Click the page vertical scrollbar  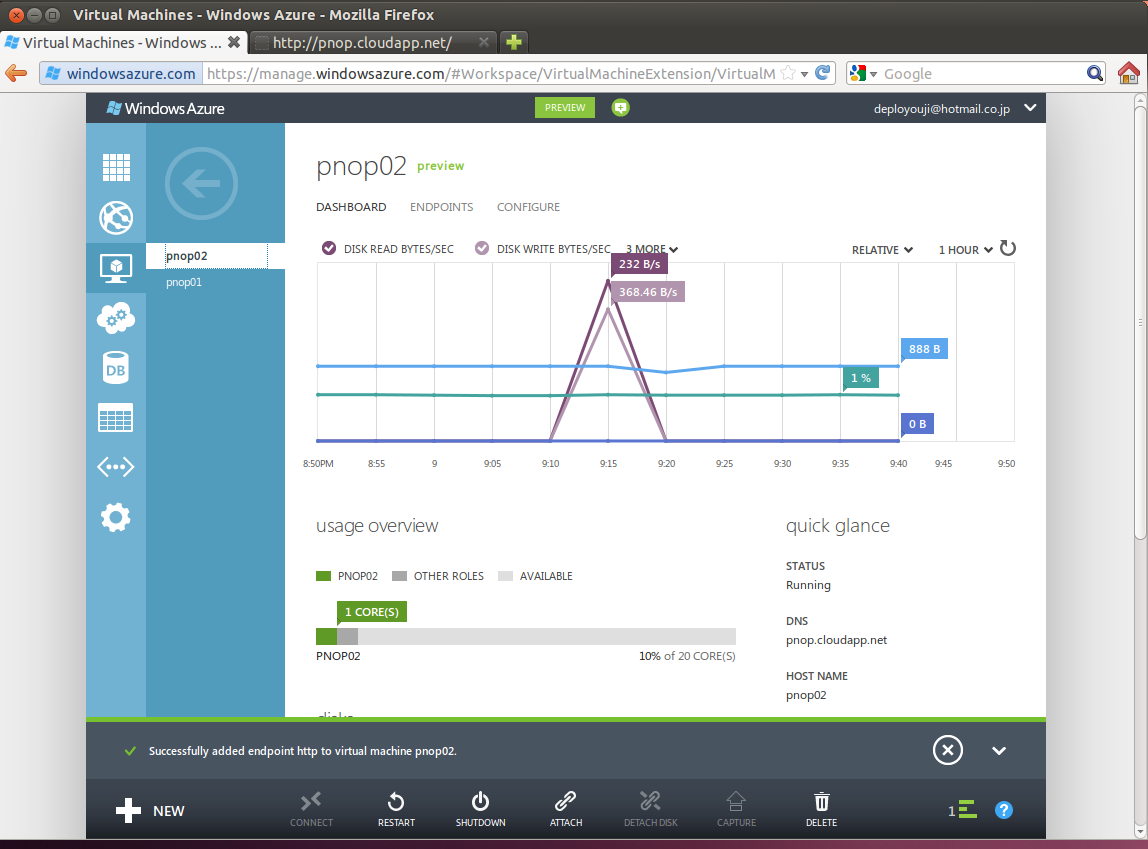[1140, 322]
